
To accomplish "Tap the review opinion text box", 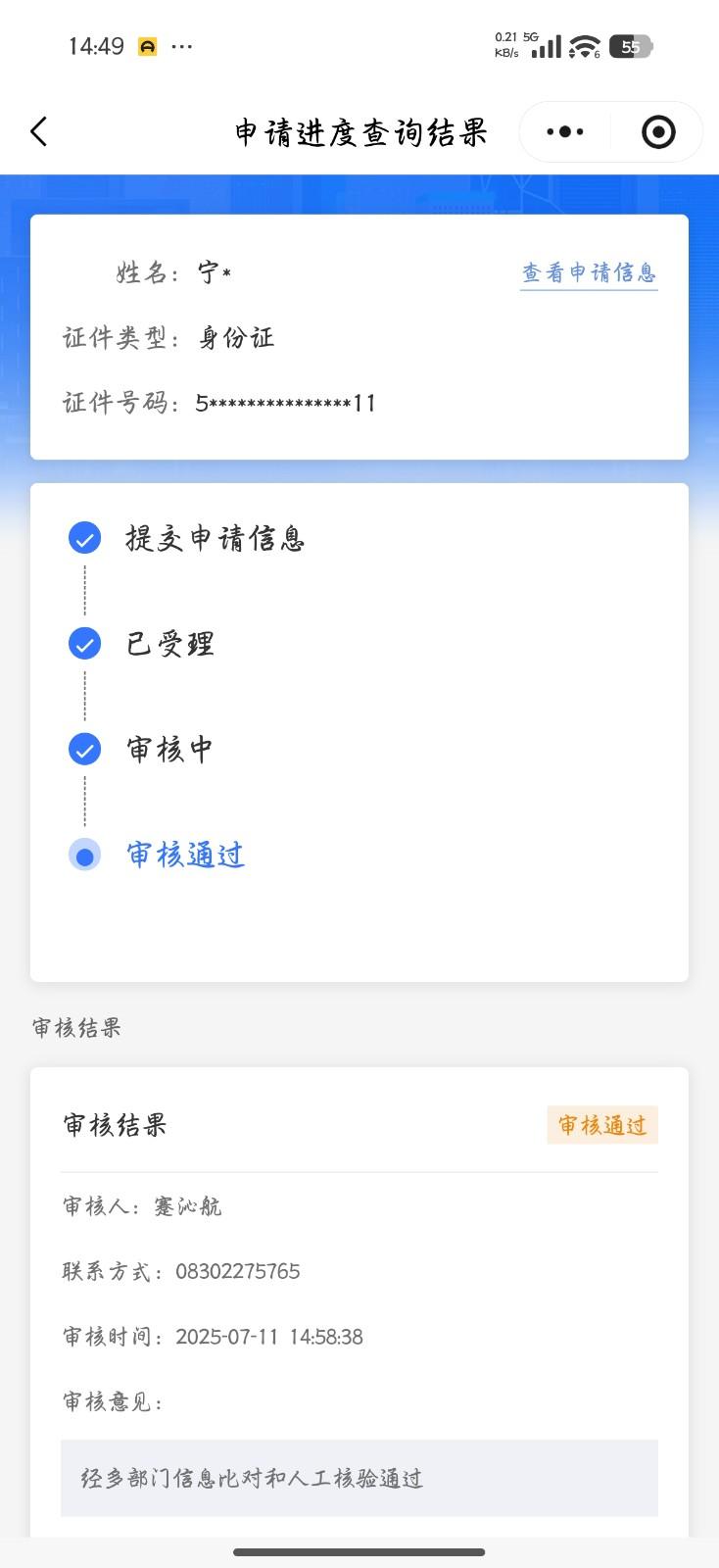I will (x=359, y=1478).
